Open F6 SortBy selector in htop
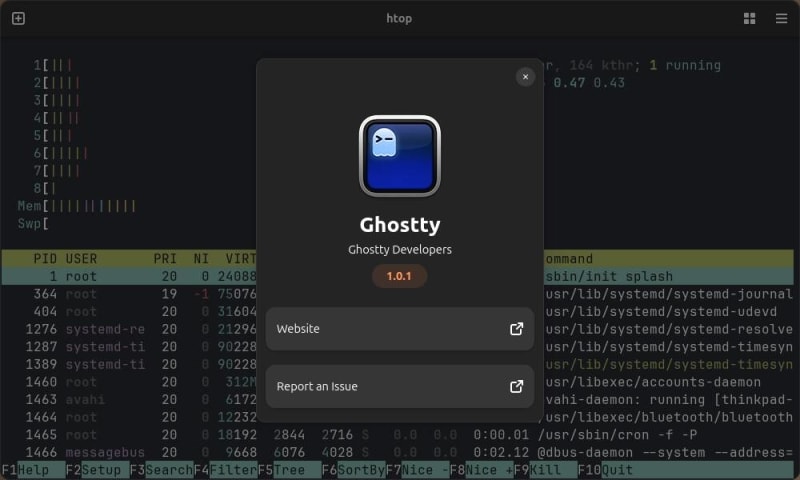 point(353,470)
